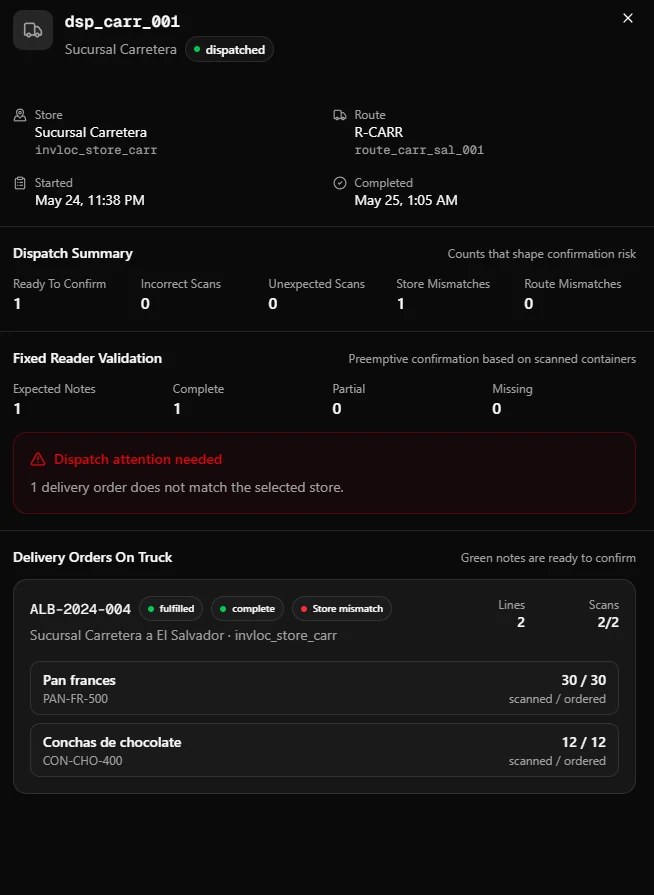Click the red warning triangle icon

click(x=38, y=459)
